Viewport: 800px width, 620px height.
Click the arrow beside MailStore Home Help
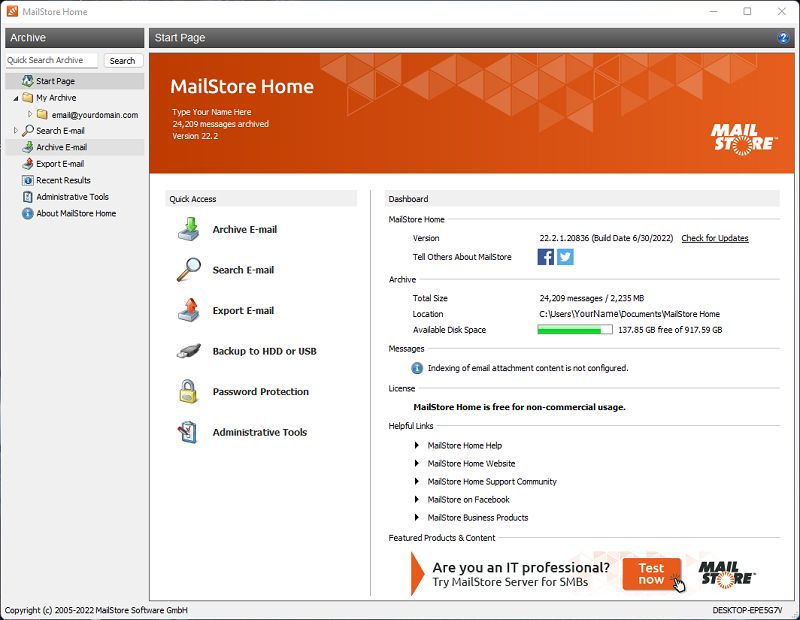[x=417, y=445]
